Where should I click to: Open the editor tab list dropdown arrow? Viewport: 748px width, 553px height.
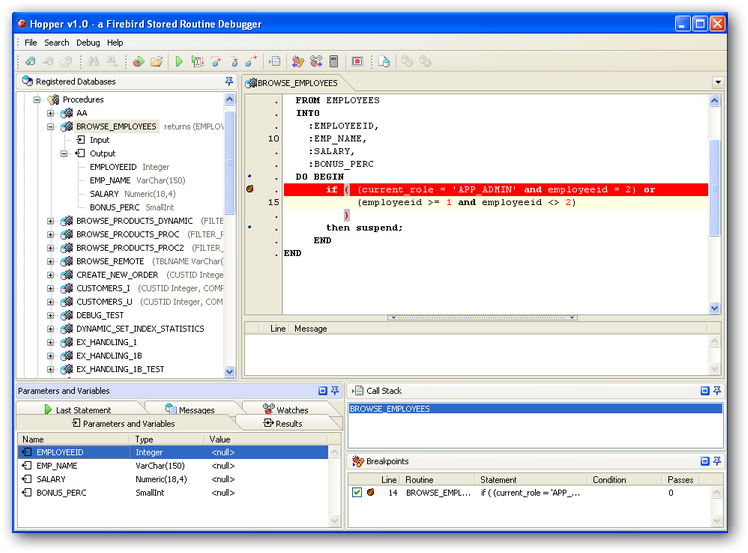pos(718,82)
